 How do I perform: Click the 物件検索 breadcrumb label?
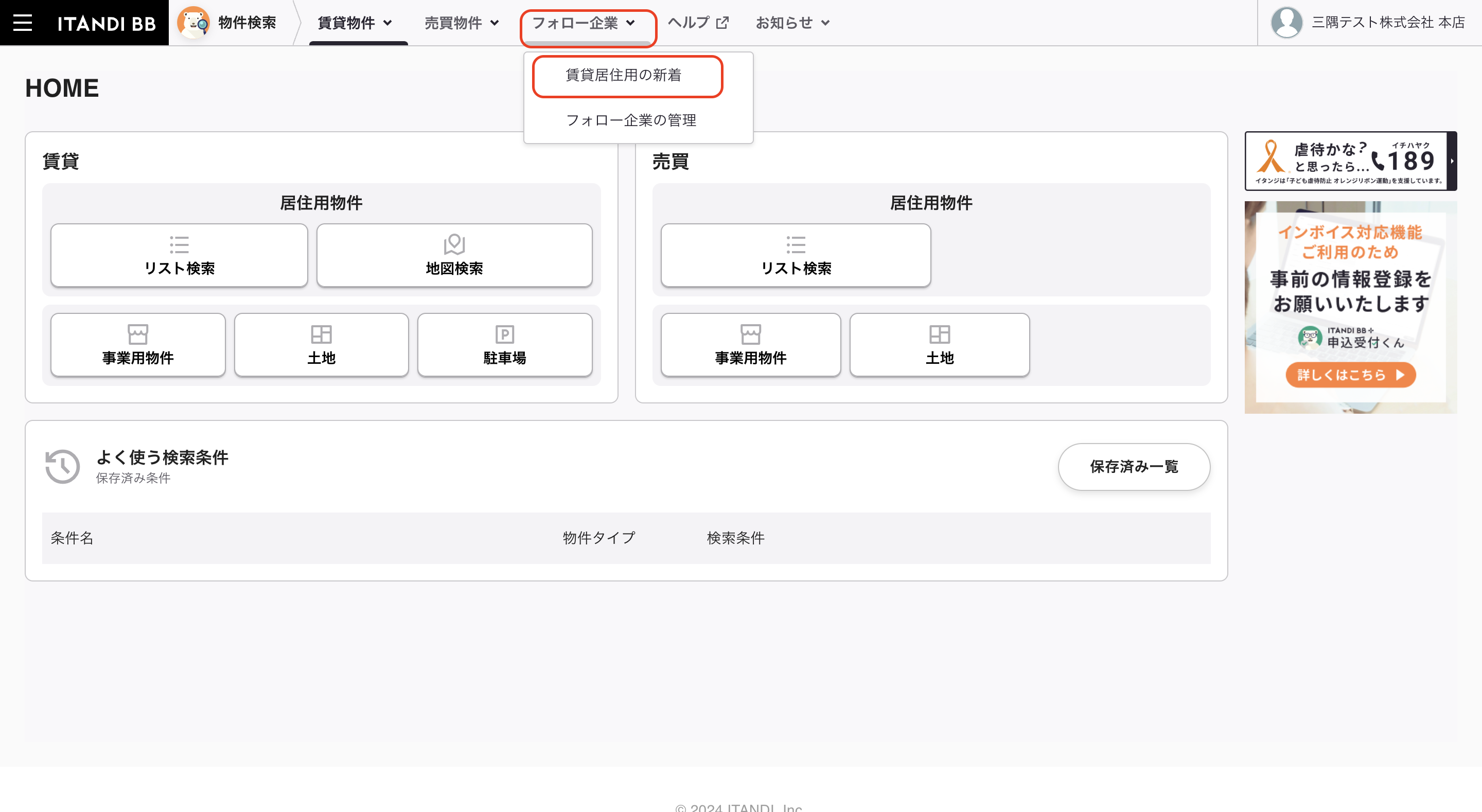[x=248, y=23]
